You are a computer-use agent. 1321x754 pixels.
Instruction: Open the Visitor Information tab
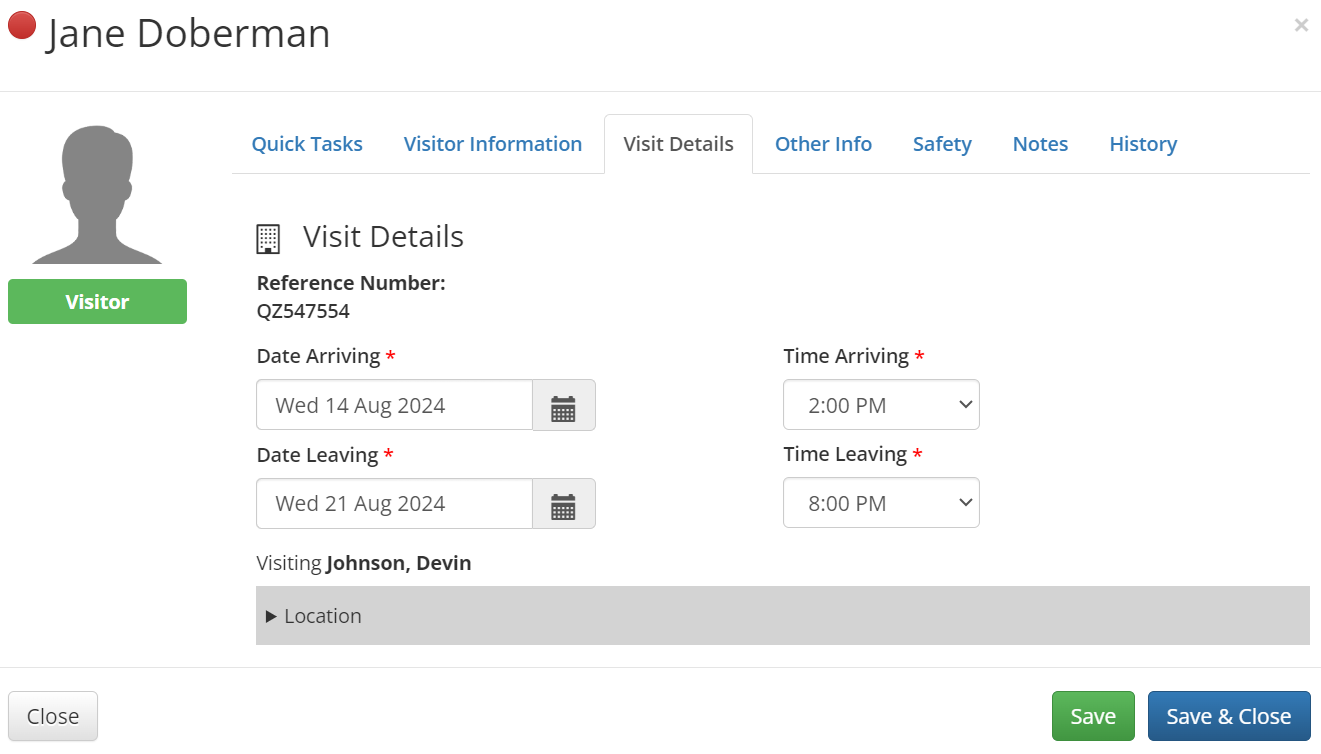click(492, 144)
